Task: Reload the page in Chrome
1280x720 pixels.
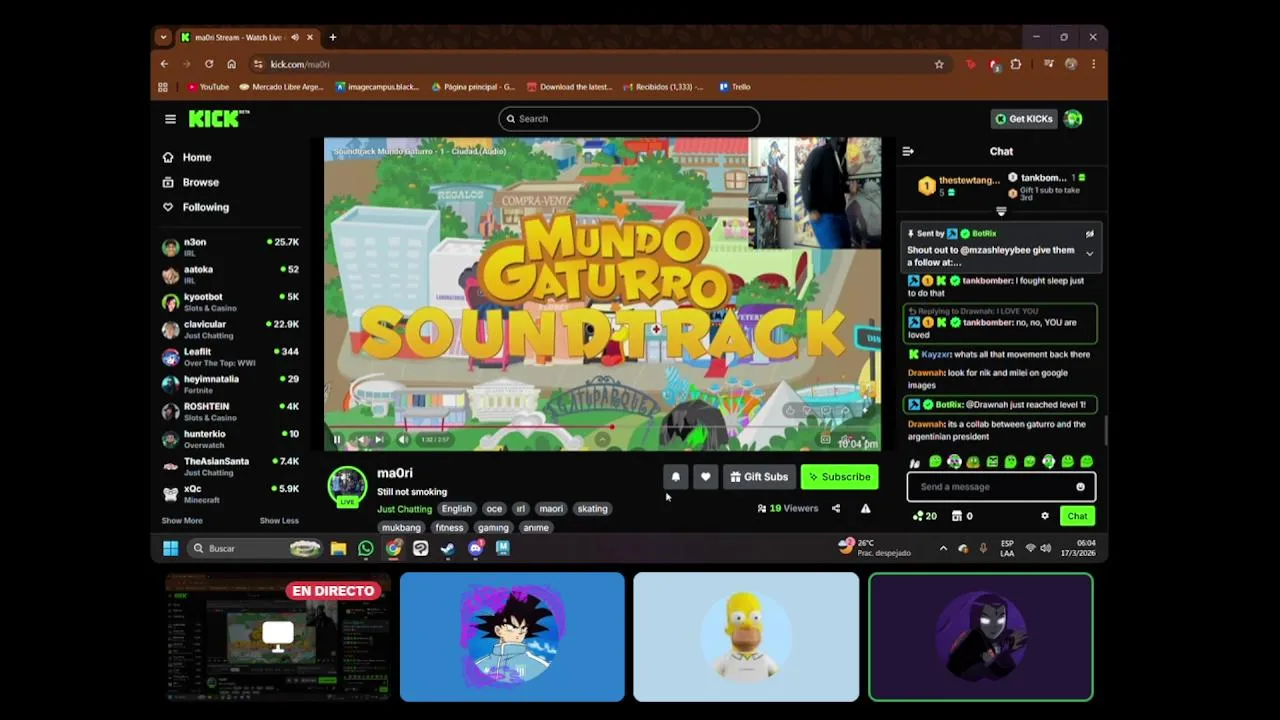Action: pos(209,64)
